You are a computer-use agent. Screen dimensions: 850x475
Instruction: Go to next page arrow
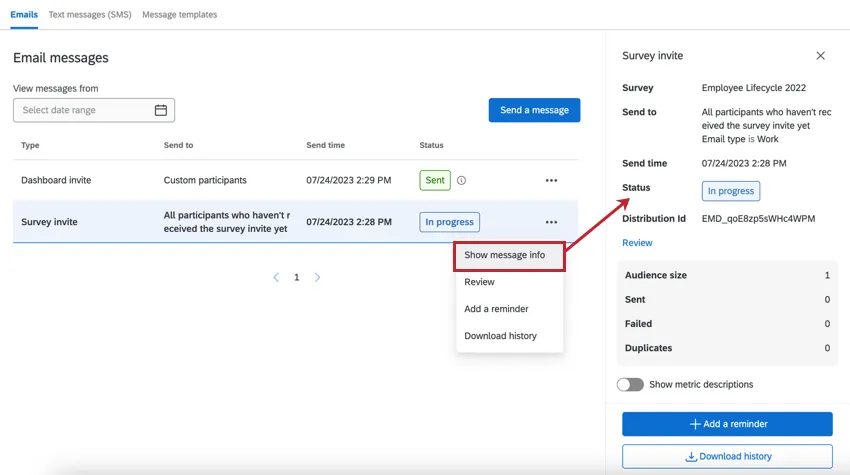click(318, 277)
